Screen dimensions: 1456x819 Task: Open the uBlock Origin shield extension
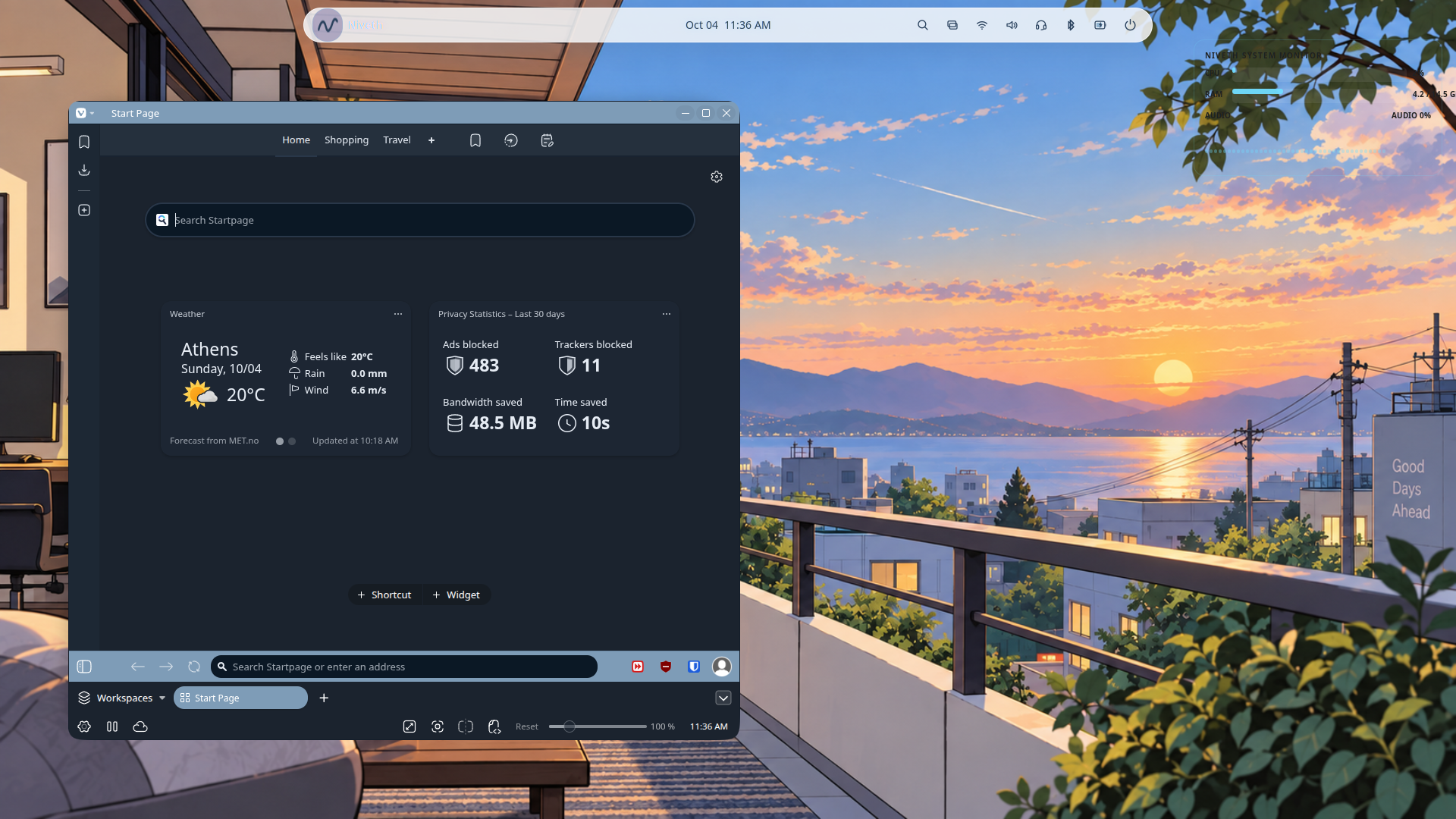[666, 667]
